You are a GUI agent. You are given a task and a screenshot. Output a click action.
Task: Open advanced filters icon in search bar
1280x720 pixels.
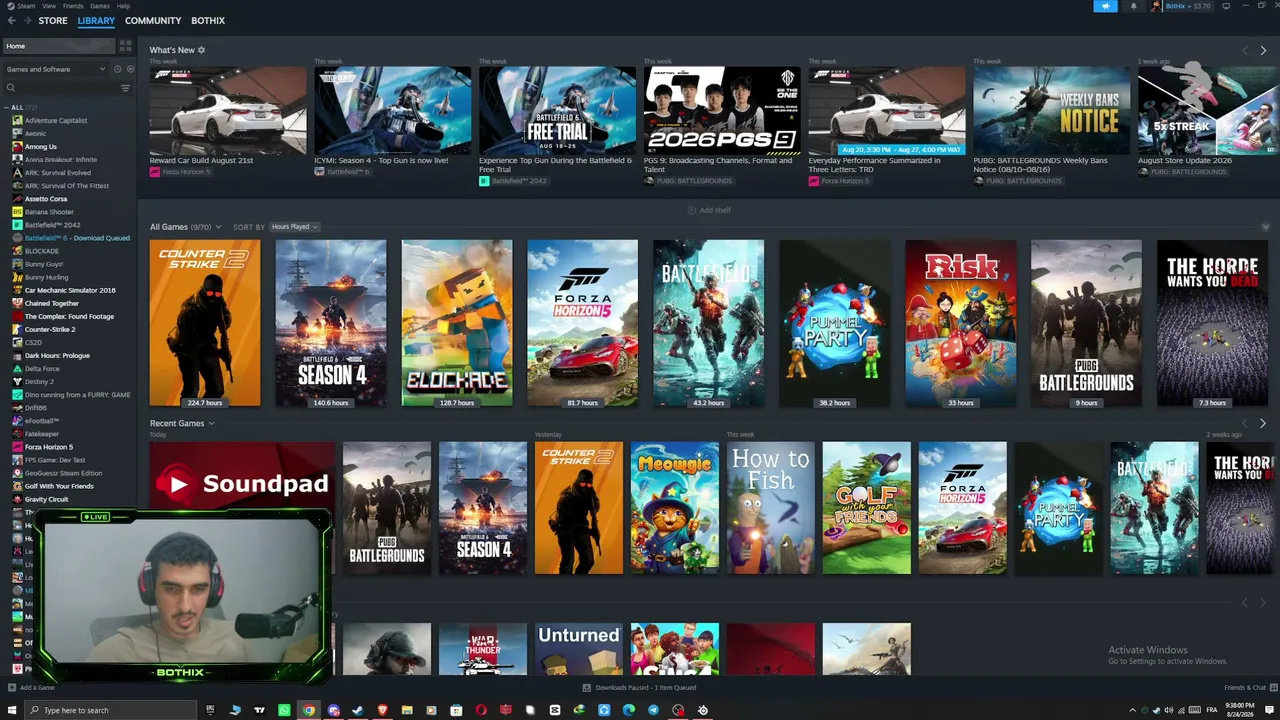pyautogui.click(x=125, y=88)
